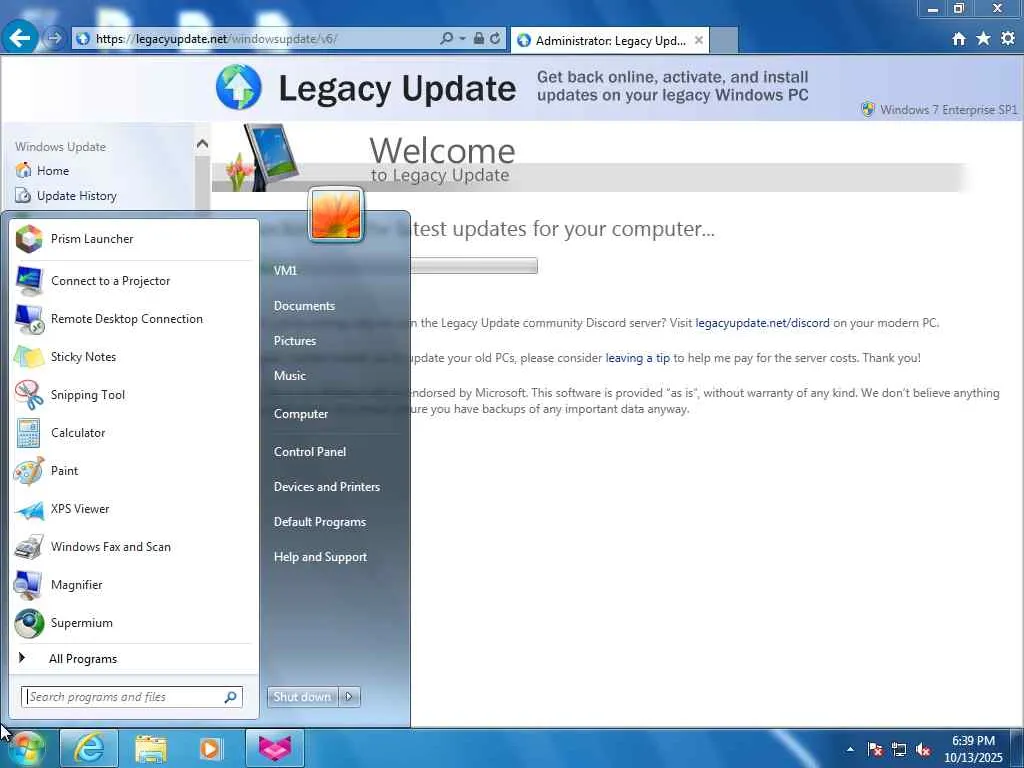
Task: Click the address bar search magnifier
Action: click(447, 39)
